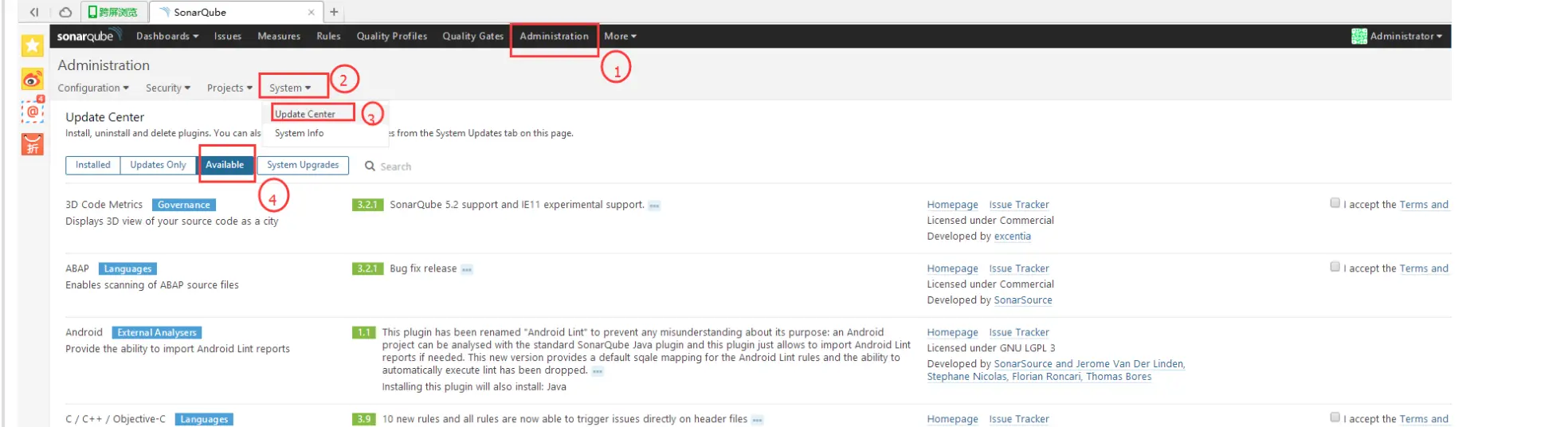This screenshot has width=1568, height=427.
Task: Open Issue Tracker link for ABAP
Action: coord(1019,268)
